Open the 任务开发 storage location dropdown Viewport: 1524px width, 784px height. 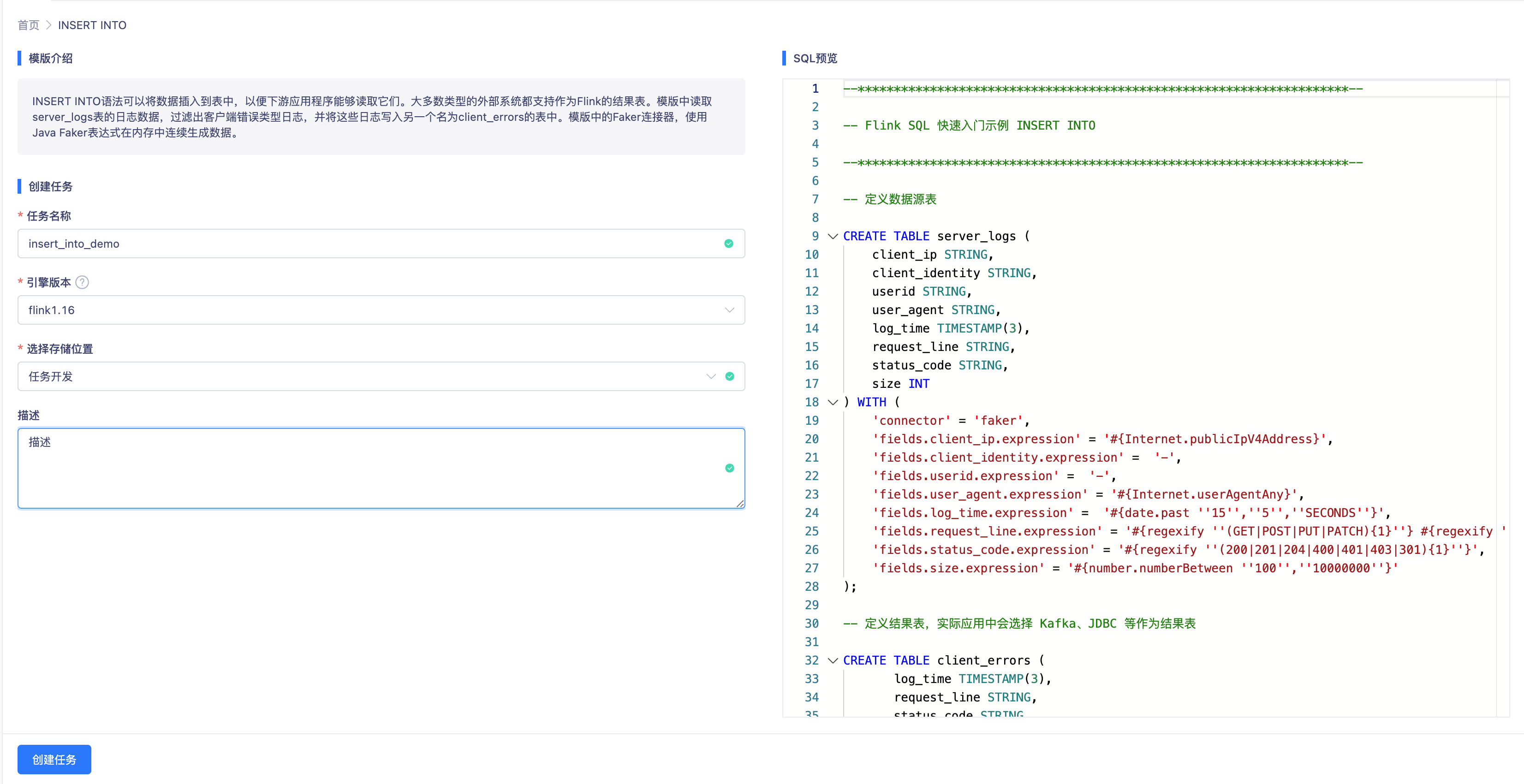(x=381, y=376)
